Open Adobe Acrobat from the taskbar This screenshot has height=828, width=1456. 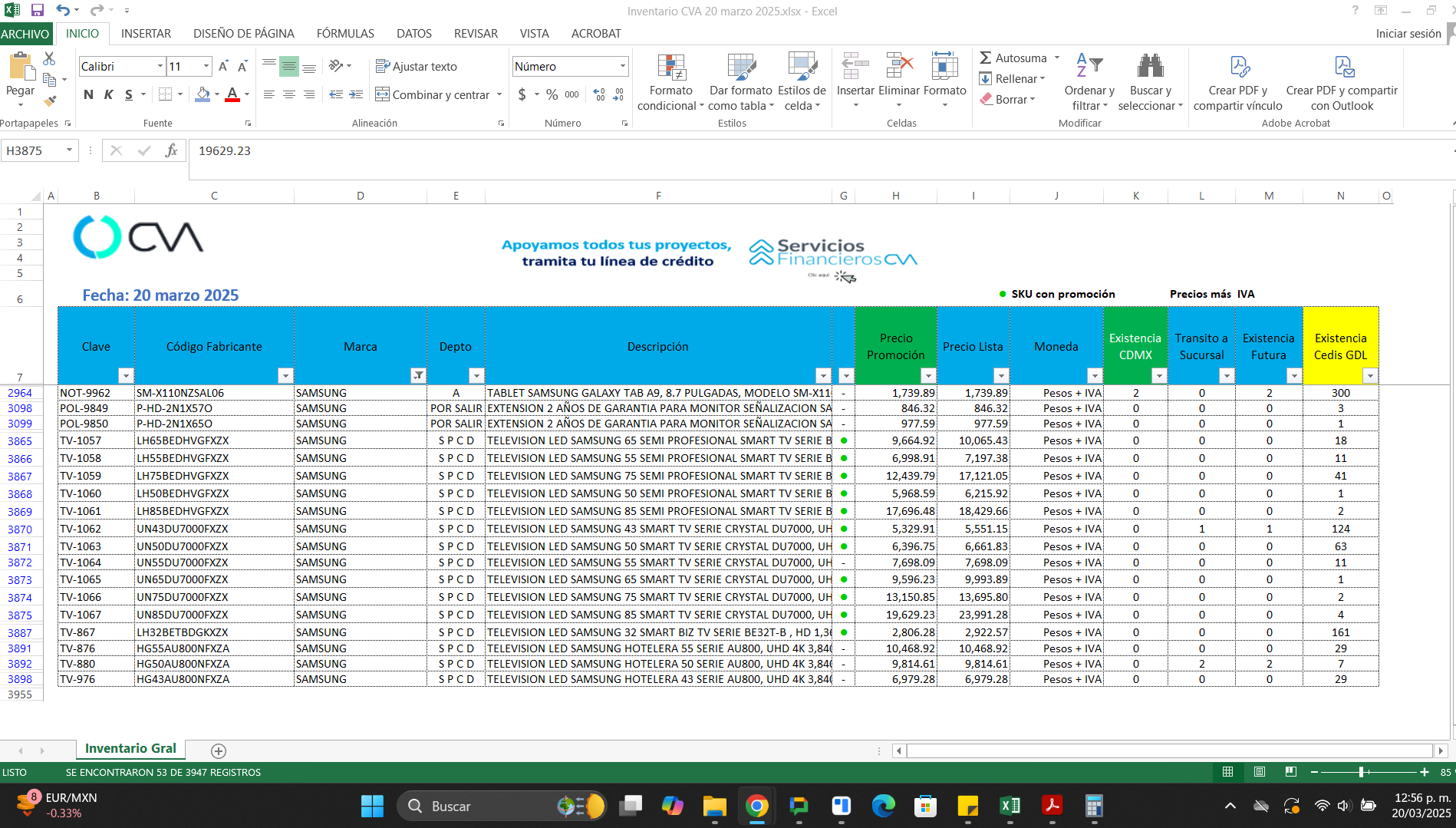[1052, 806]
